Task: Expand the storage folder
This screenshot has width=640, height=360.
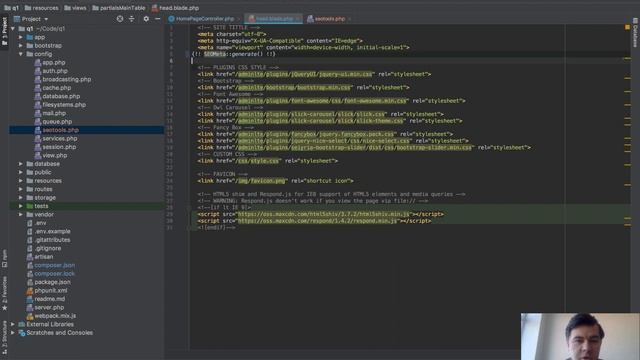Action: [x=20, y=198]
